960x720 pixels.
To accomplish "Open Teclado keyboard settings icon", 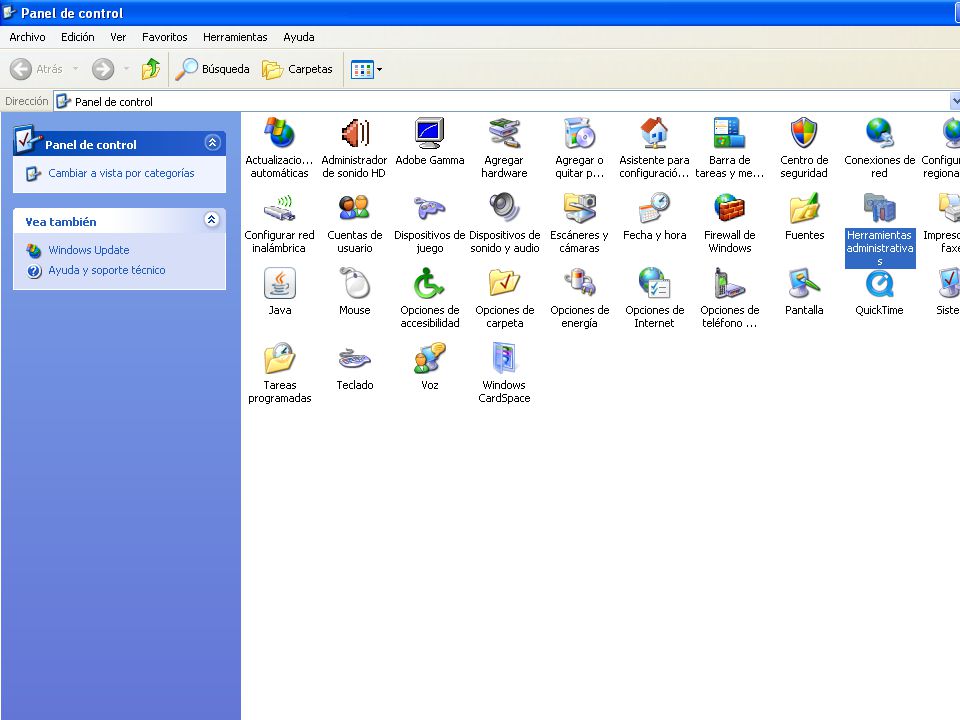I will click(354, 358).
